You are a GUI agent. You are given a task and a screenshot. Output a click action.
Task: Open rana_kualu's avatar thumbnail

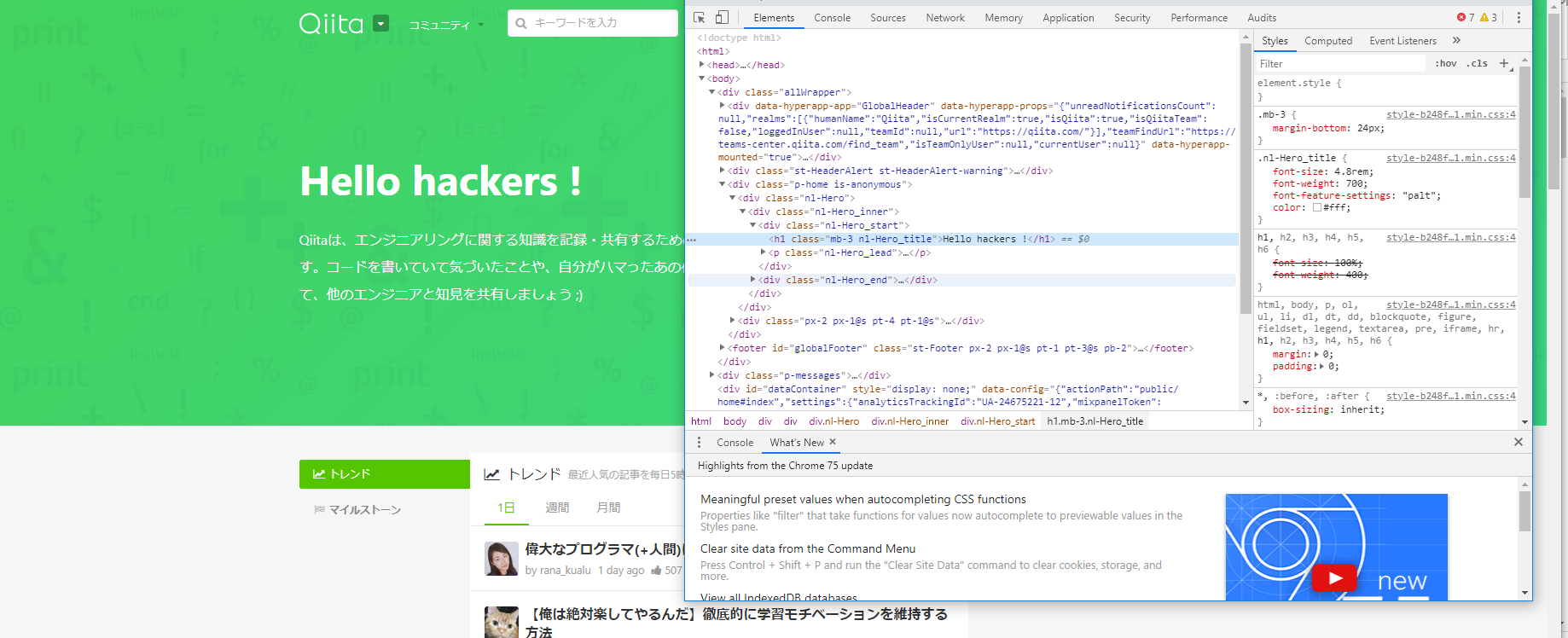click(502, 559)
